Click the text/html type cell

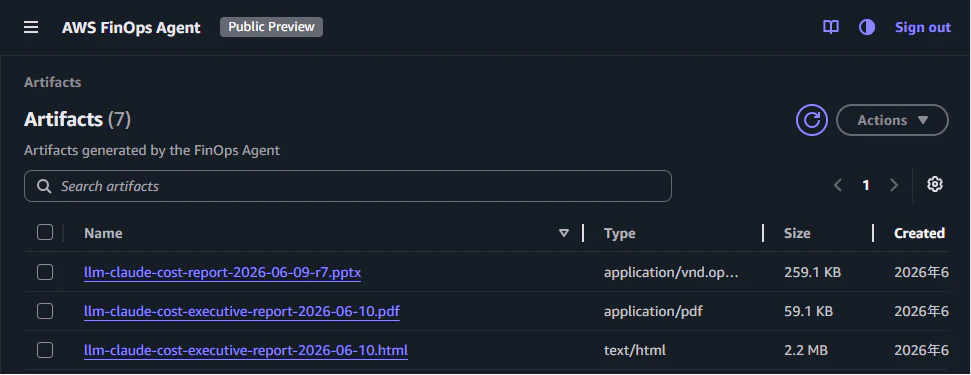635,351
